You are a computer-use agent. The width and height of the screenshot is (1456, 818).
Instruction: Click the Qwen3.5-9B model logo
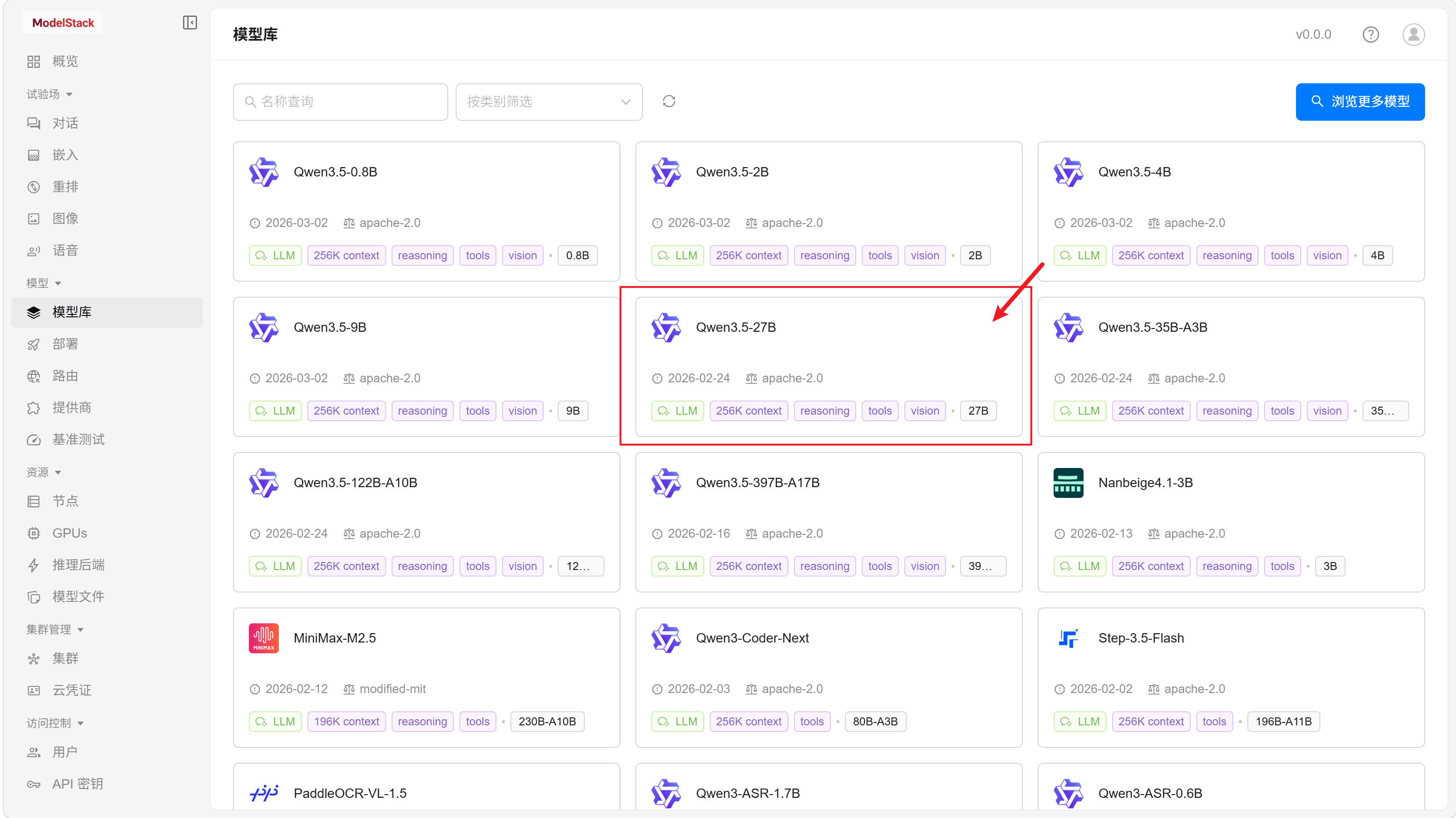click(264, 327)
